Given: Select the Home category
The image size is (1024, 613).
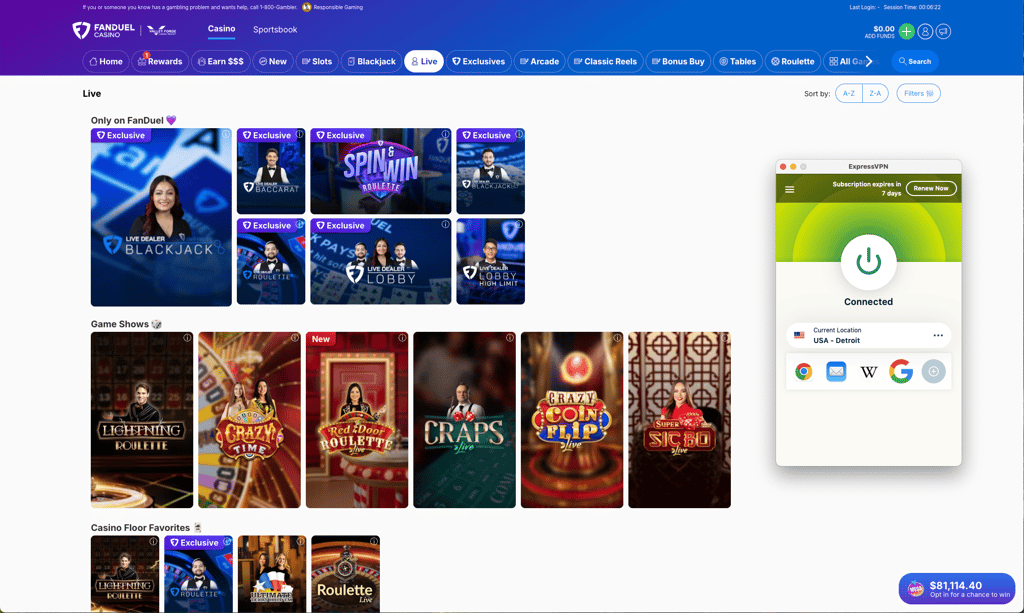Looking at the screenshot, I should pos(106,61).
